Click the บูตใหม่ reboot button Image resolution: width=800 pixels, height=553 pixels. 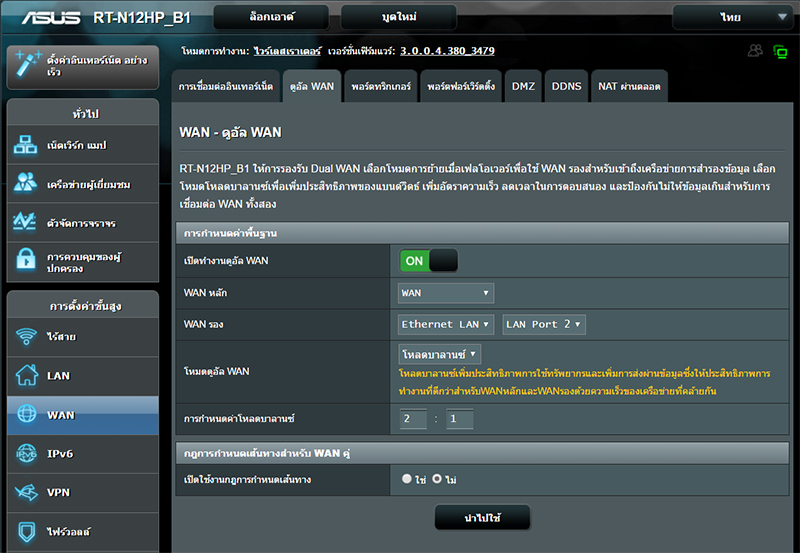(x=398, y=17)
